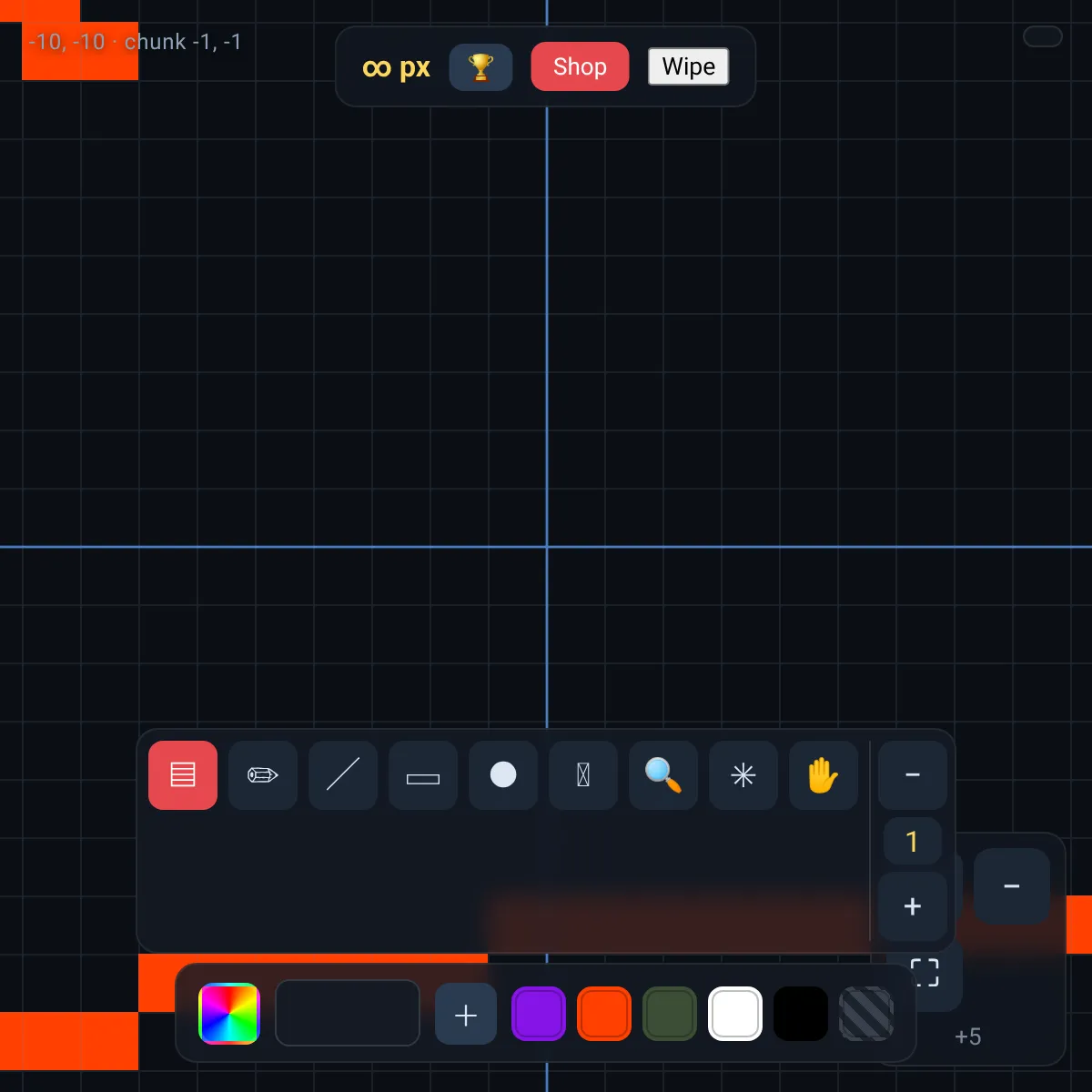Pick the dark green color swatch

(x=670, y=1014)
